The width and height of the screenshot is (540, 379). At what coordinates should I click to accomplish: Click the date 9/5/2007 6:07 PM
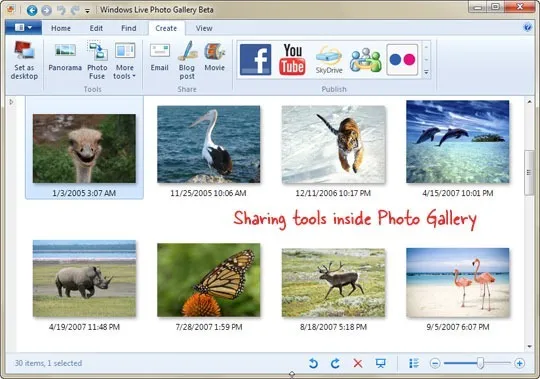(458, 327)
